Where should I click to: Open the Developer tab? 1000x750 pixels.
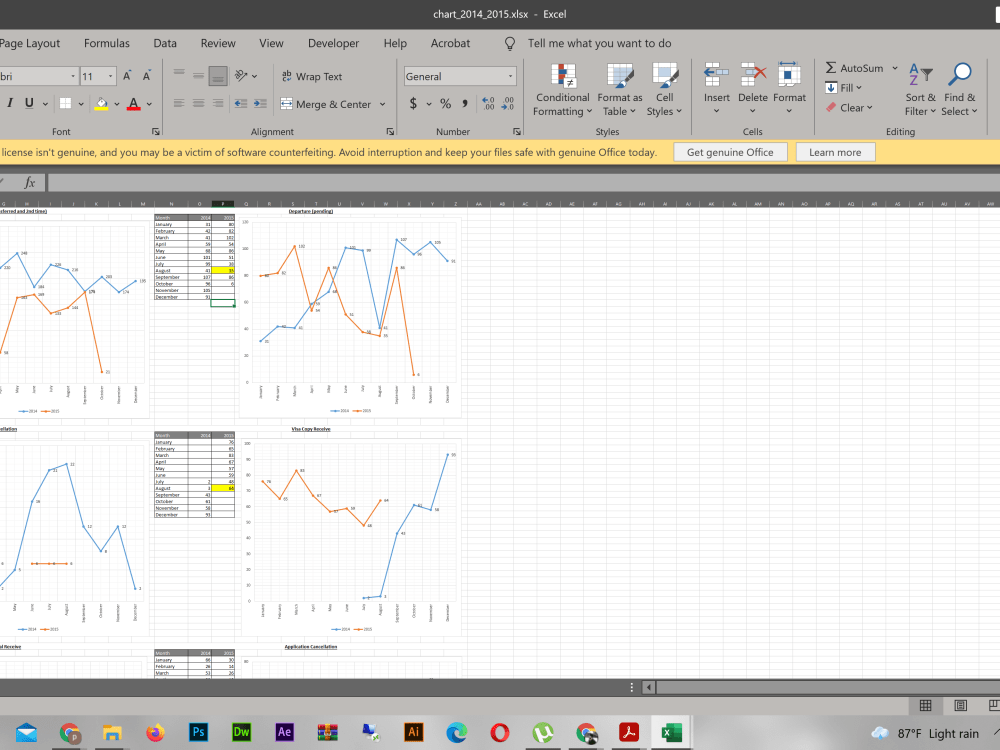[x=334, y=43]
